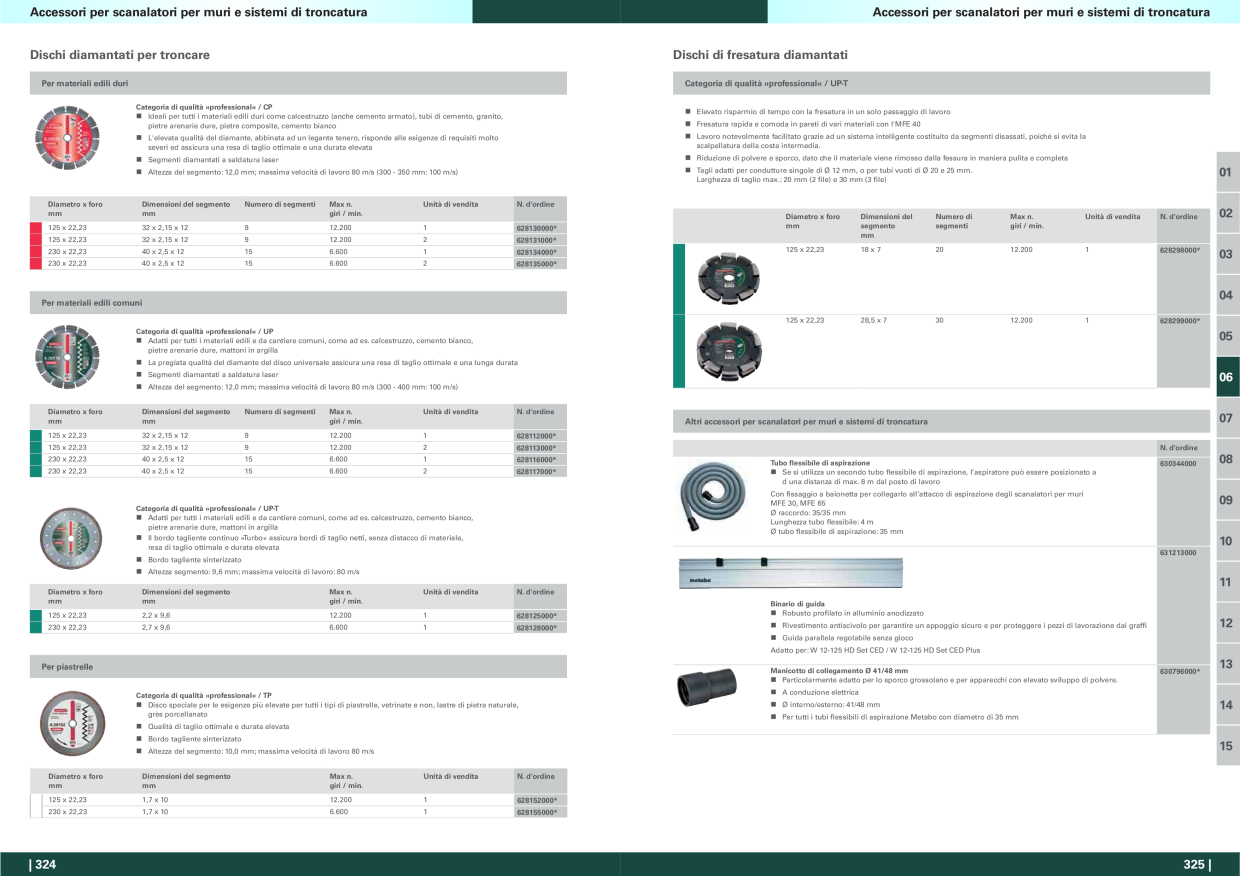This screenshot has width=1240, height=876.
Task: Open chapter tab 08
Action: click(1227, 459)
